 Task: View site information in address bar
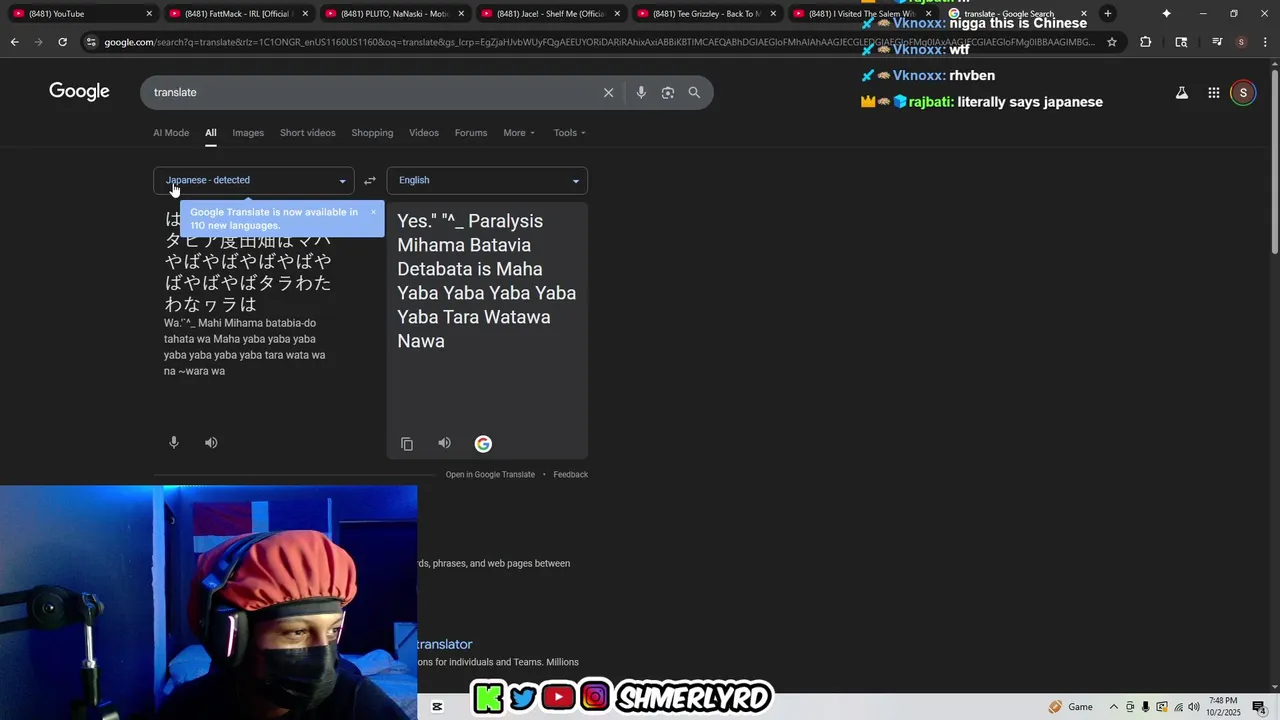(91, 42)
